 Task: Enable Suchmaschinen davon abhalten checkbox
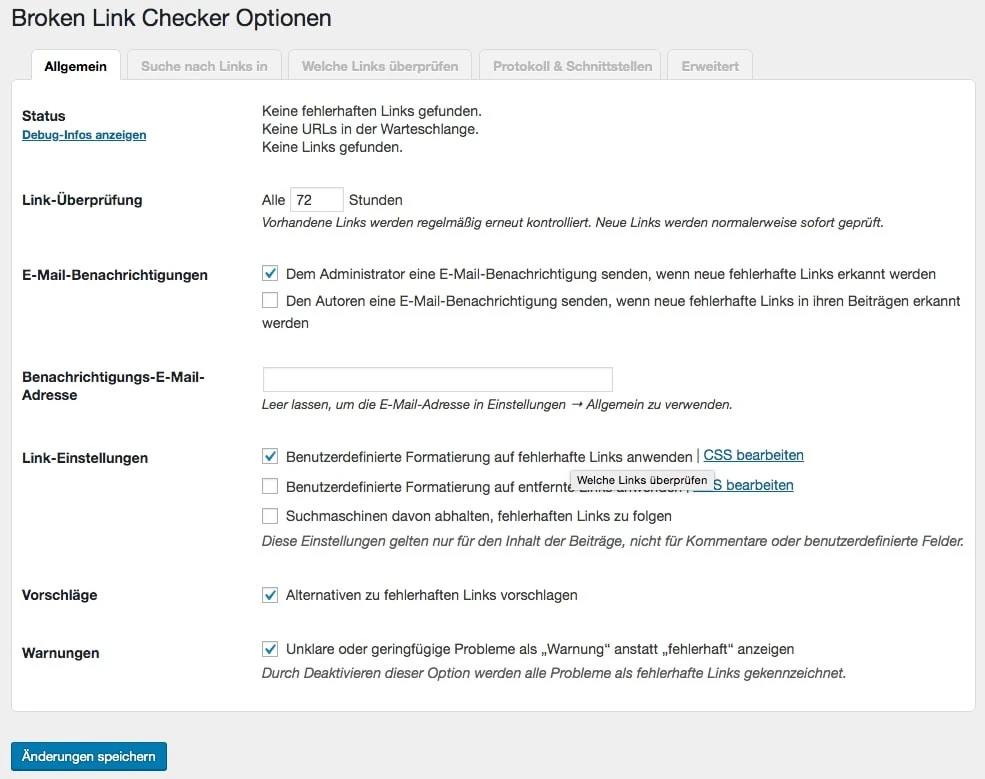[x=270, y=516]
